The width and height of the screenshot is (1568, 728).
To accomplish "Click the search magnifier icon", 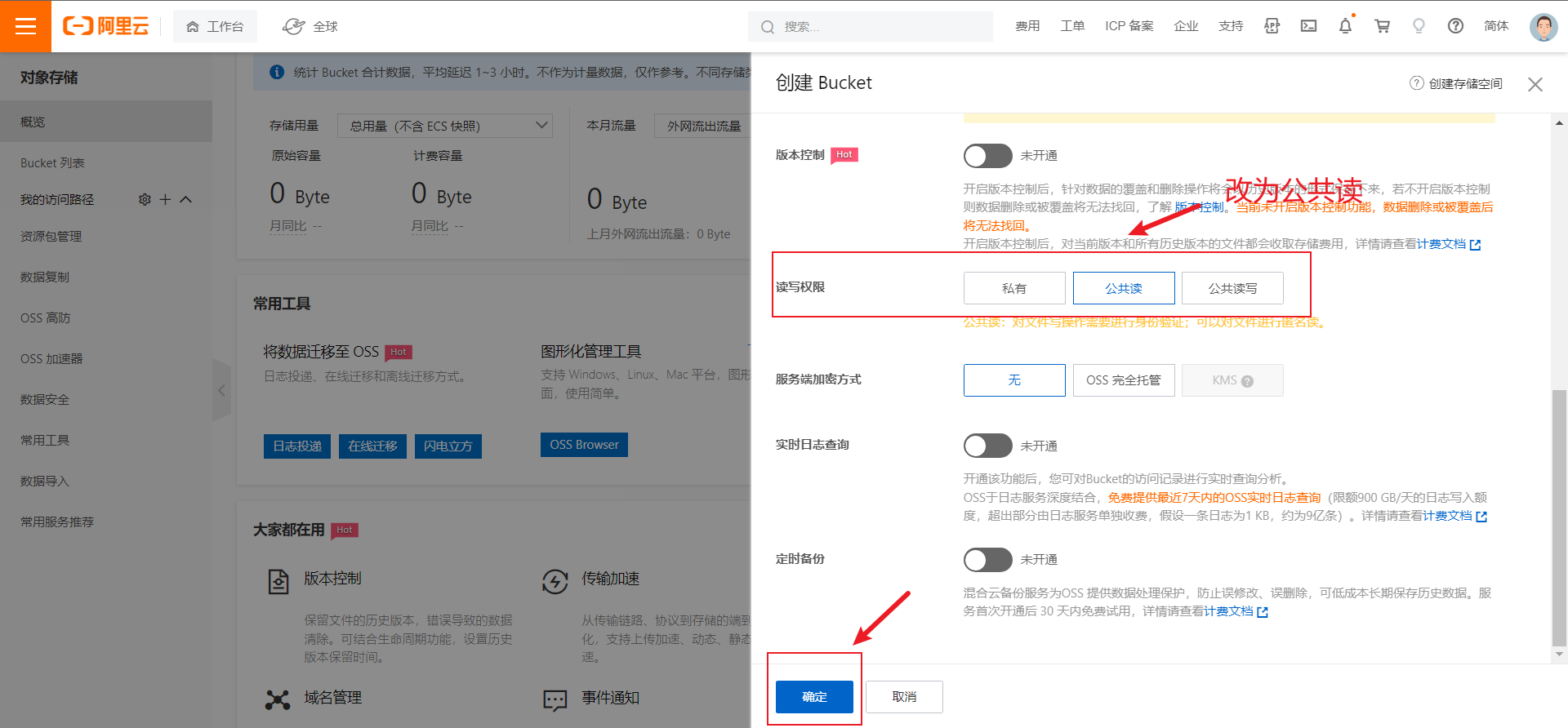I will [x=768, y=27].
